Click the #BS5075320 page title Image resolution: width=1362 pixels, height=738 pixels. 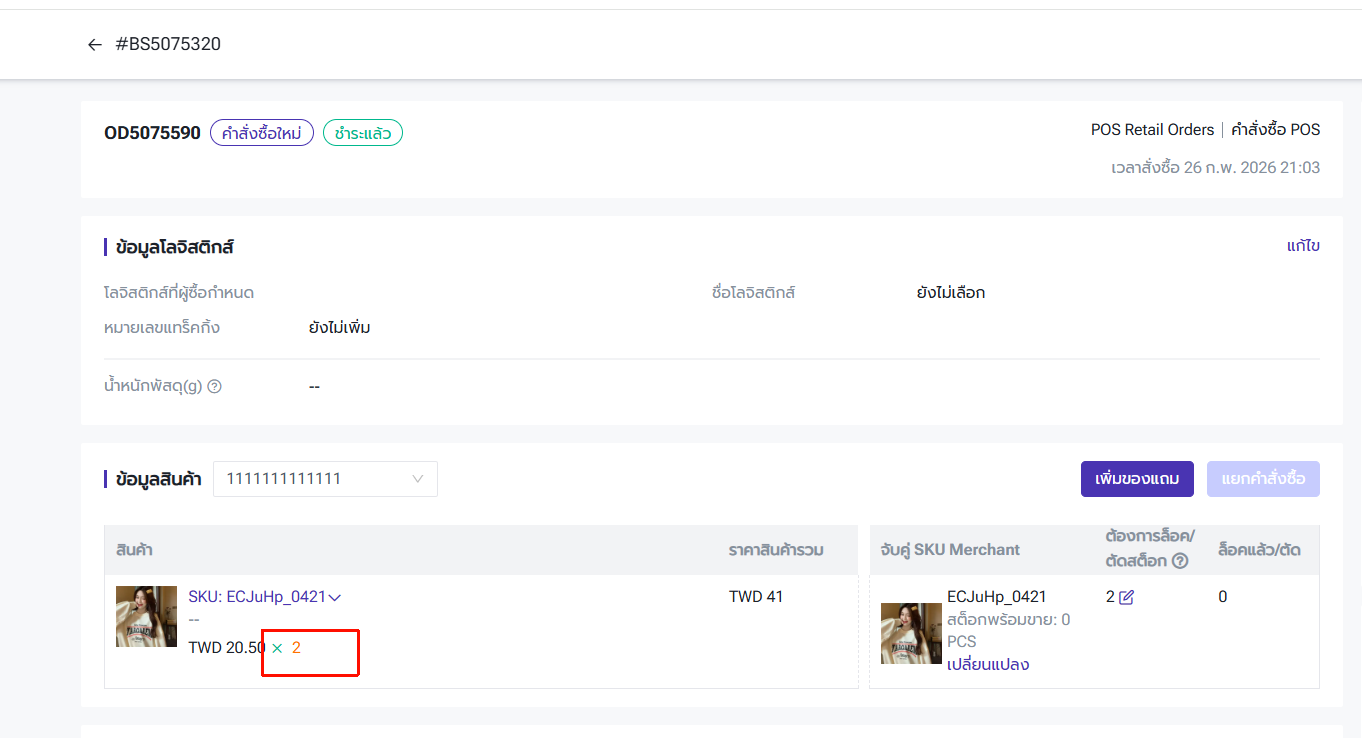(168, 44)
